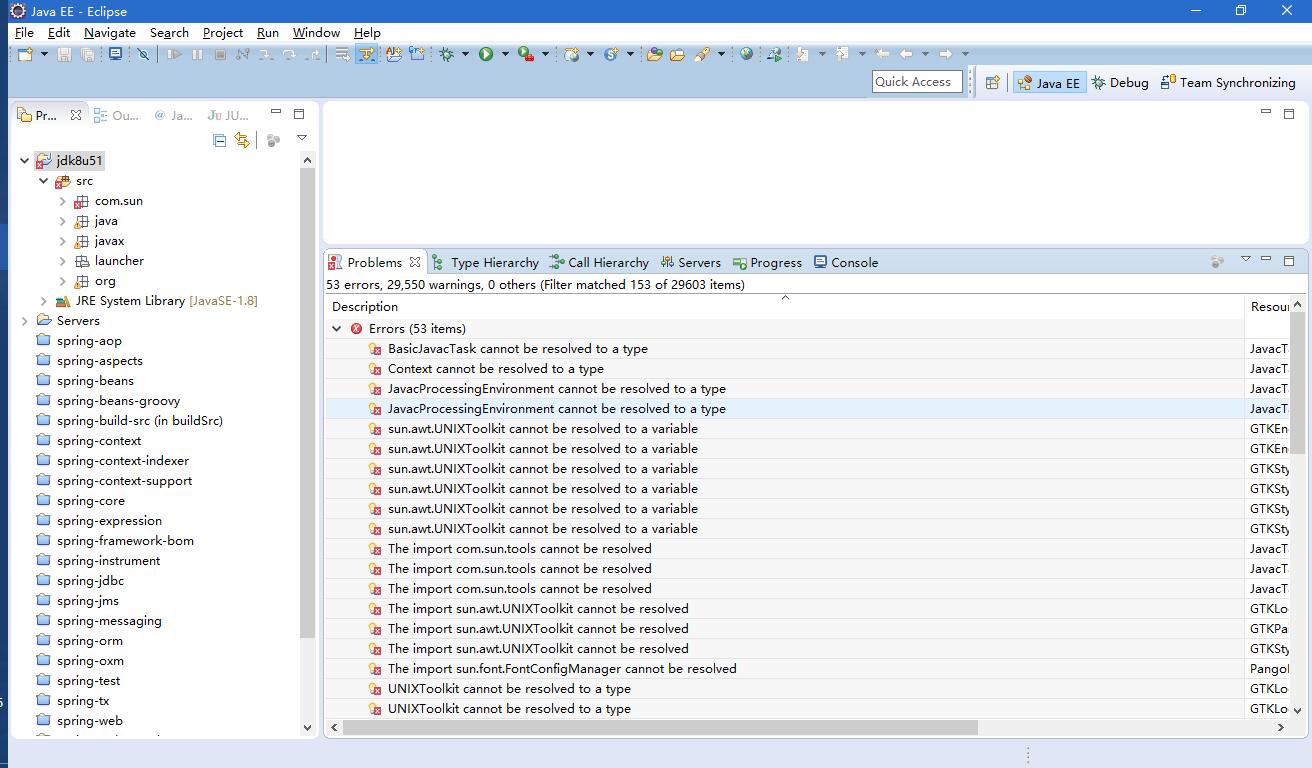Viewport: 1312px width, 768px height.
Task: Click the green Run button icon
Action: point(485,54)
